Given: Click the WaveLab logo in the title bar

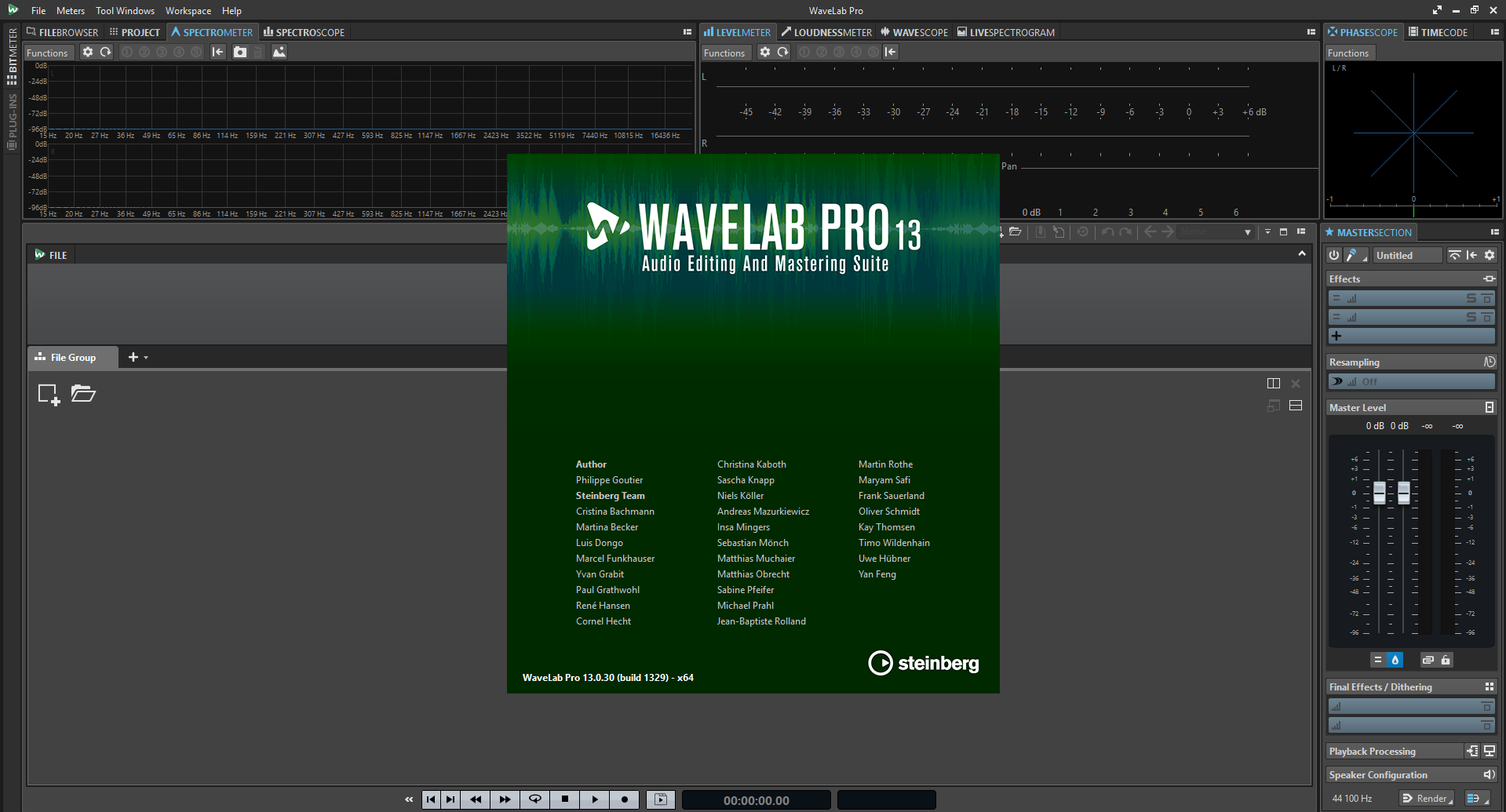Looking at the screenshot, I should point(13,10).
